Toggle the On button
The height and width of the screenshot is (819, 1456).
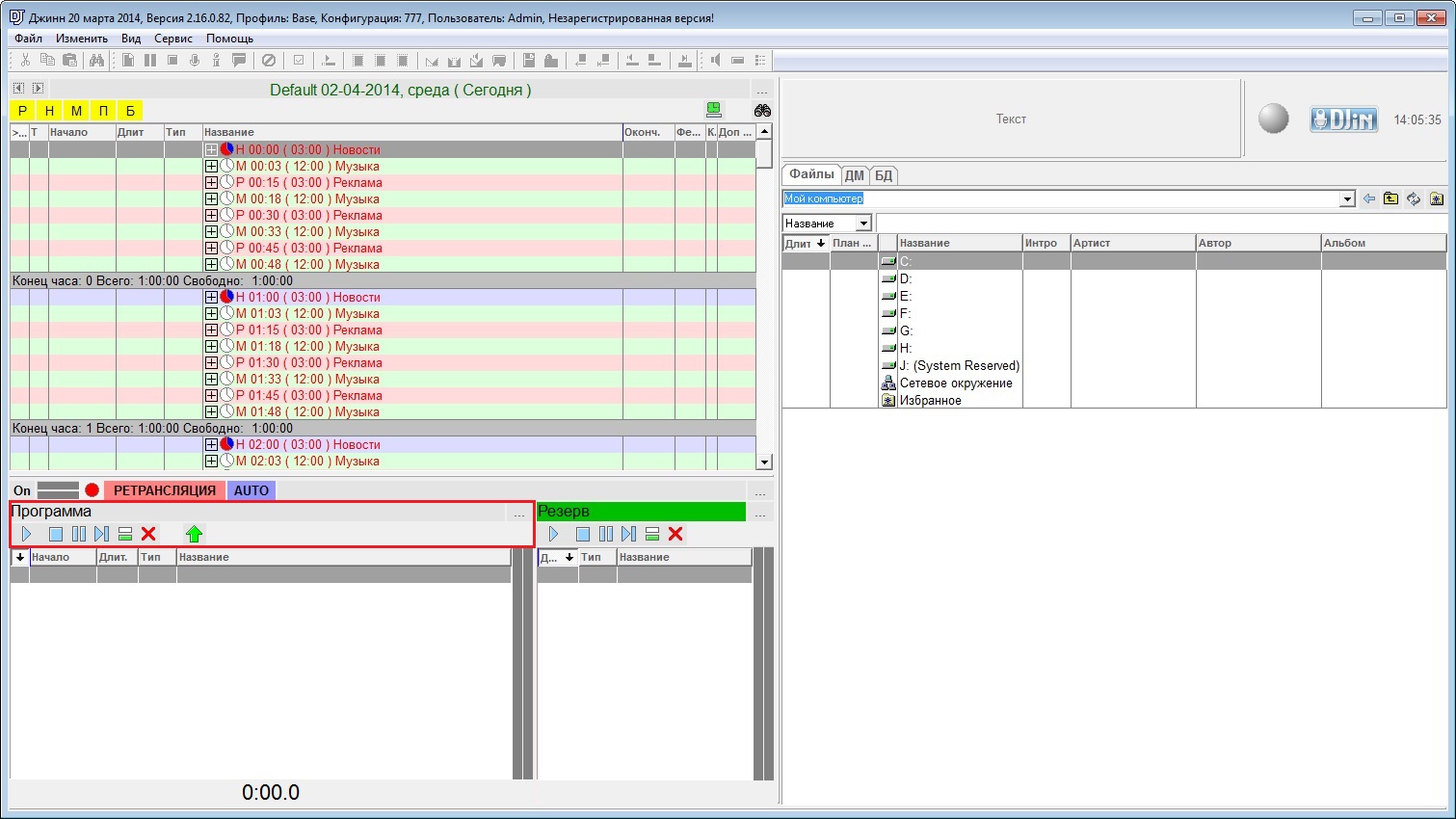[x=22, y=490]
